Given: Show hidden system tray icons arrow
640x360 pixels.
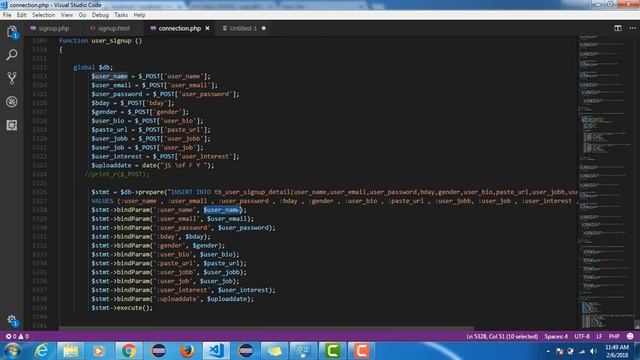Looking at the screenshot, I should 548,351.
